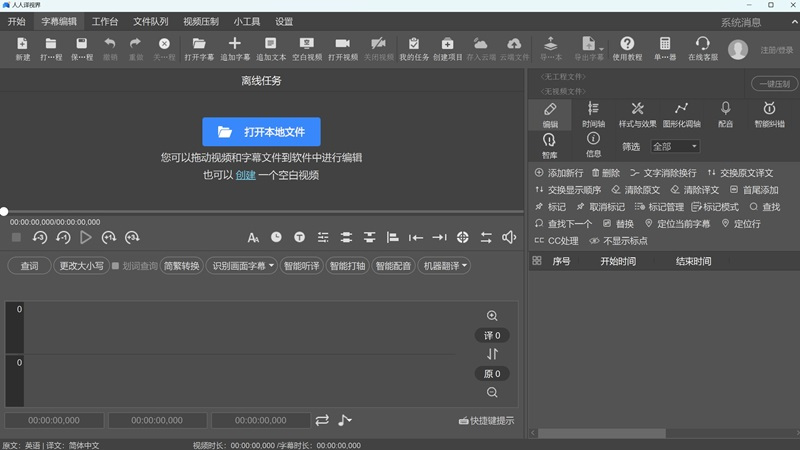
Task: Click the 打开本地文件 button
Action: pos(261,132)
